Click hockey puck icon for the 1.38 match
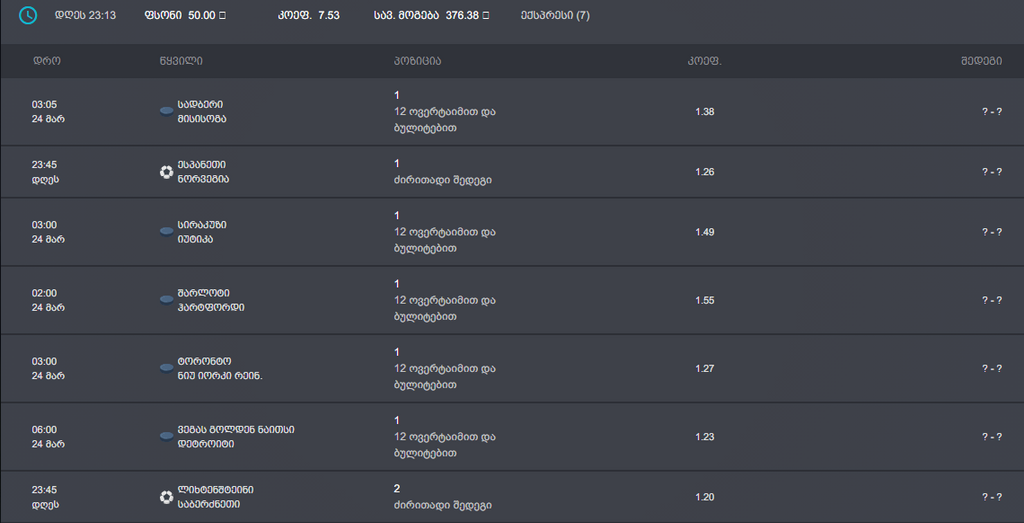Viewport: 1024px width, 523px height. click(x=166, y=112)
